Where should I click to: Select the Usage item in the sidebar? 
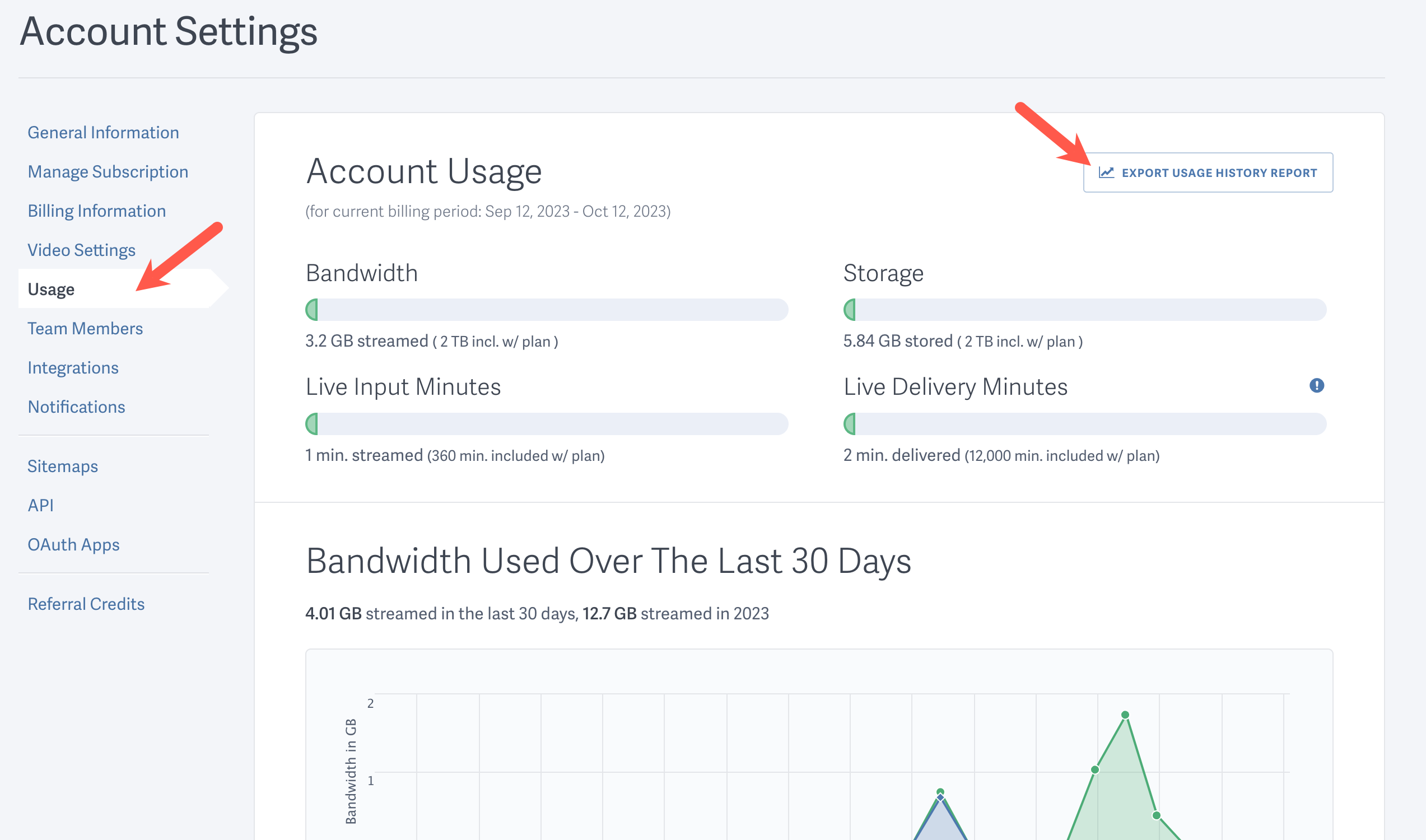coord(53,288)
